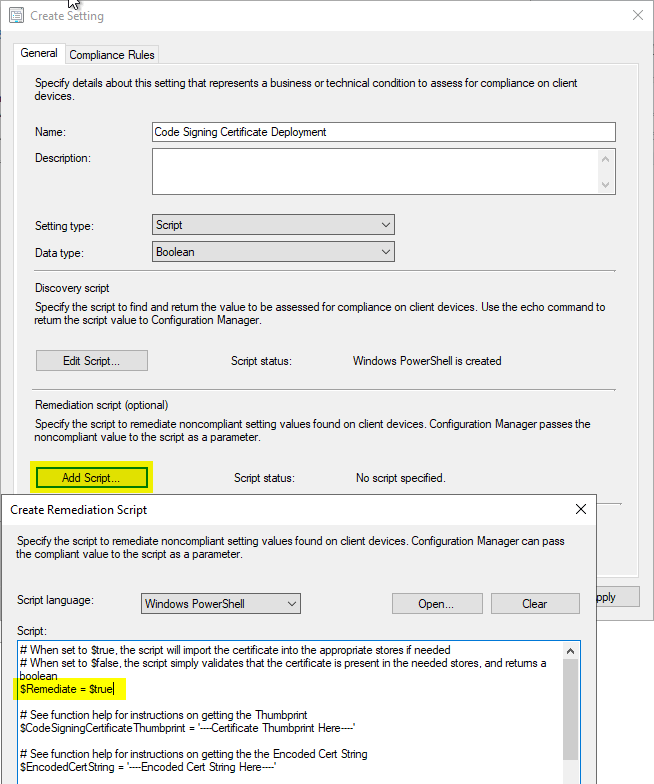Click 'Windows PowerShell is created' status text

(427, 361)
